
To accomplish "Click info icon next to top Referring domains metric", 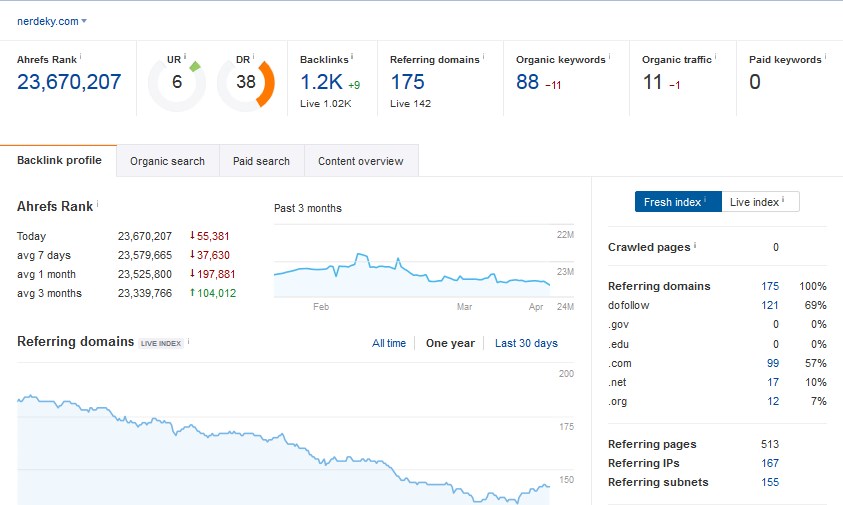I will click(483, 56).
